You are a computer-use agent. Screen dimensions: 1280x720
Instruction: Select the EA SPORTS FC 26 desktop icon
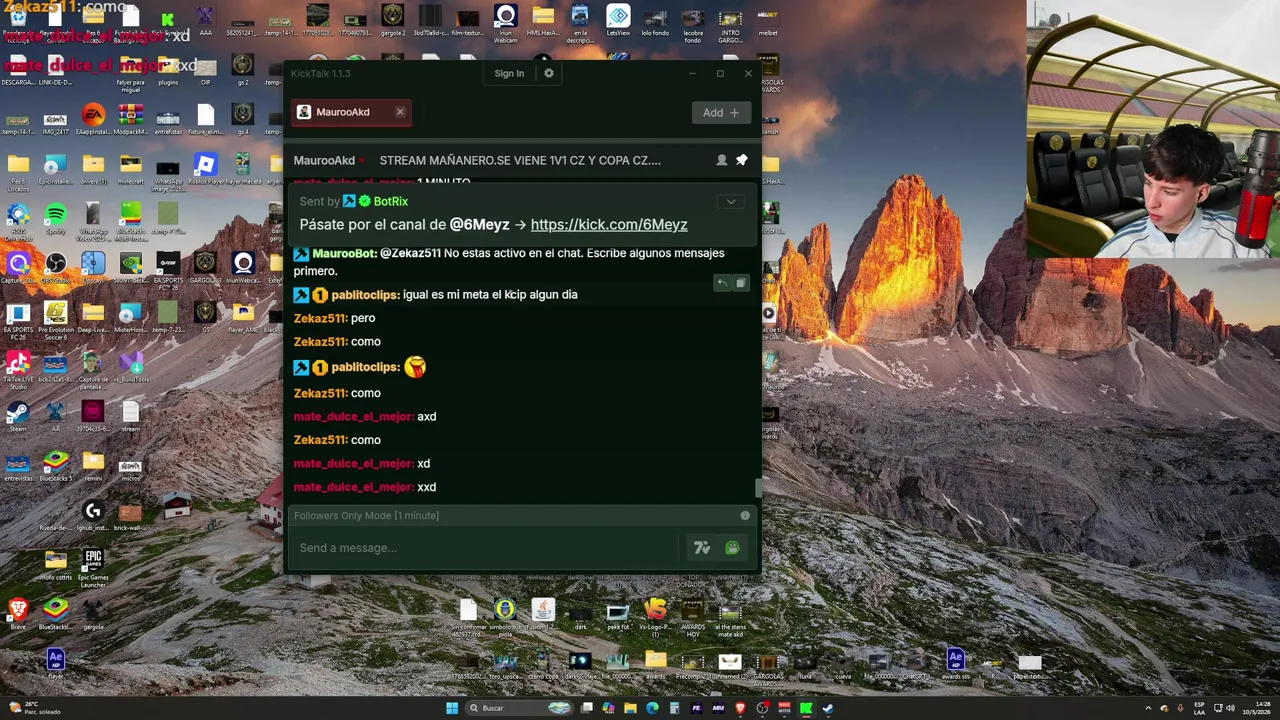coord(18,319)
